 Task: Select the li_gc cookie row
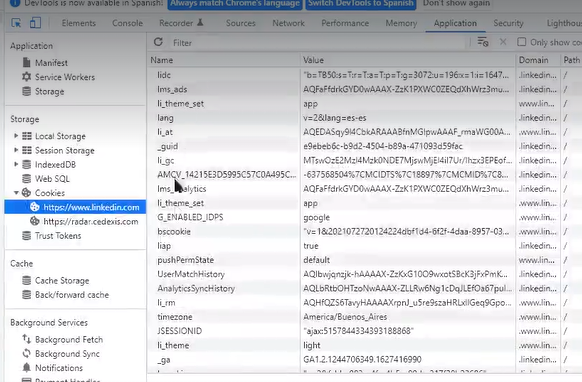(364, 160)
